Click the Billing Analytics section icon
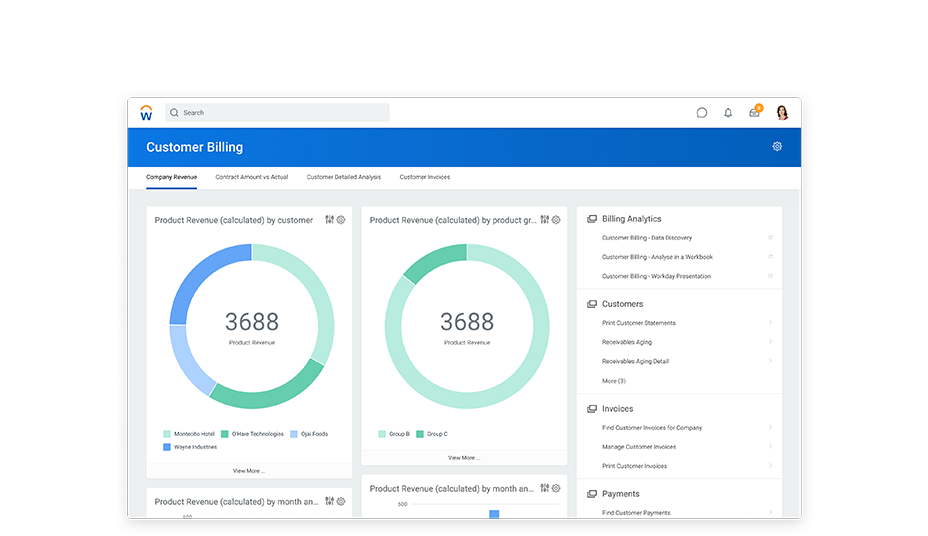 coord(592,219)
